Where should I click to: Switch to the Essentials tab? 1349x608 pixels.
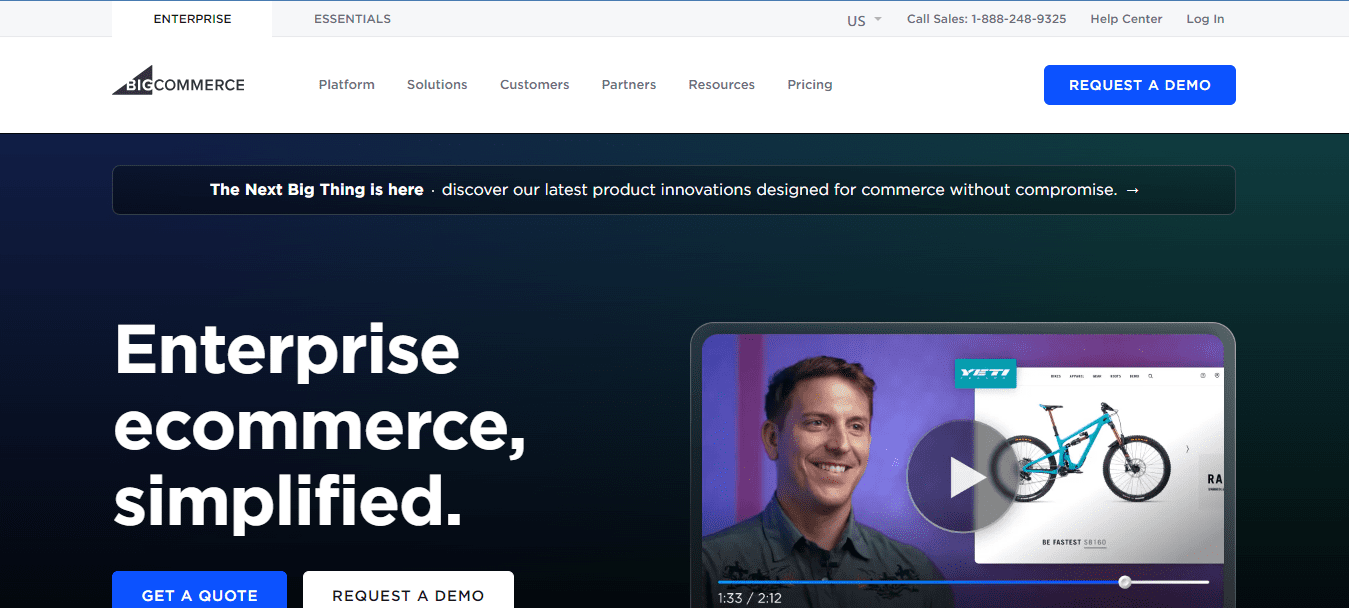pos(352,19)
